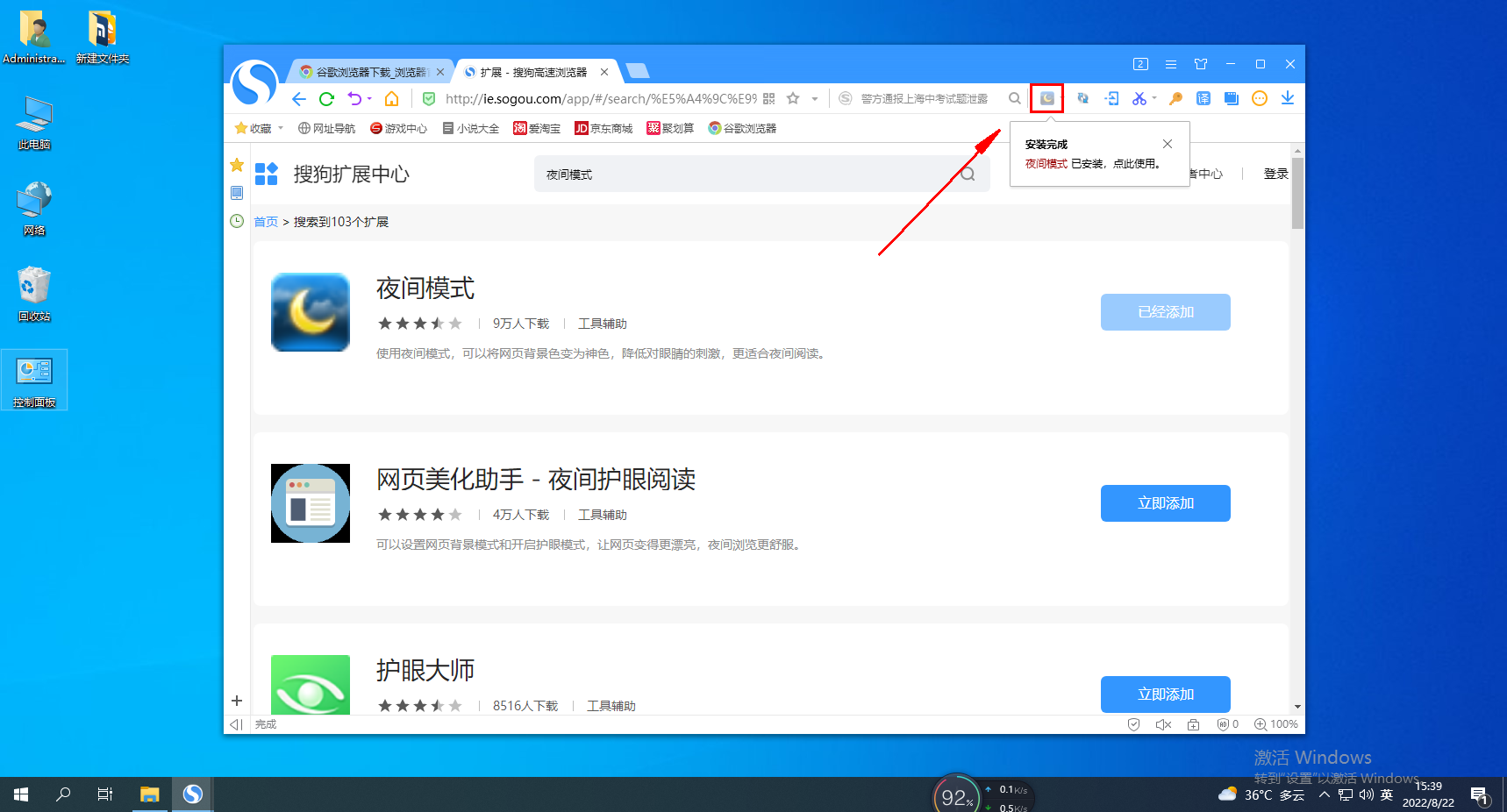This screenshot has width=1507, height=812.
Task: Open sidebar history clock icon
Action: 237,221
